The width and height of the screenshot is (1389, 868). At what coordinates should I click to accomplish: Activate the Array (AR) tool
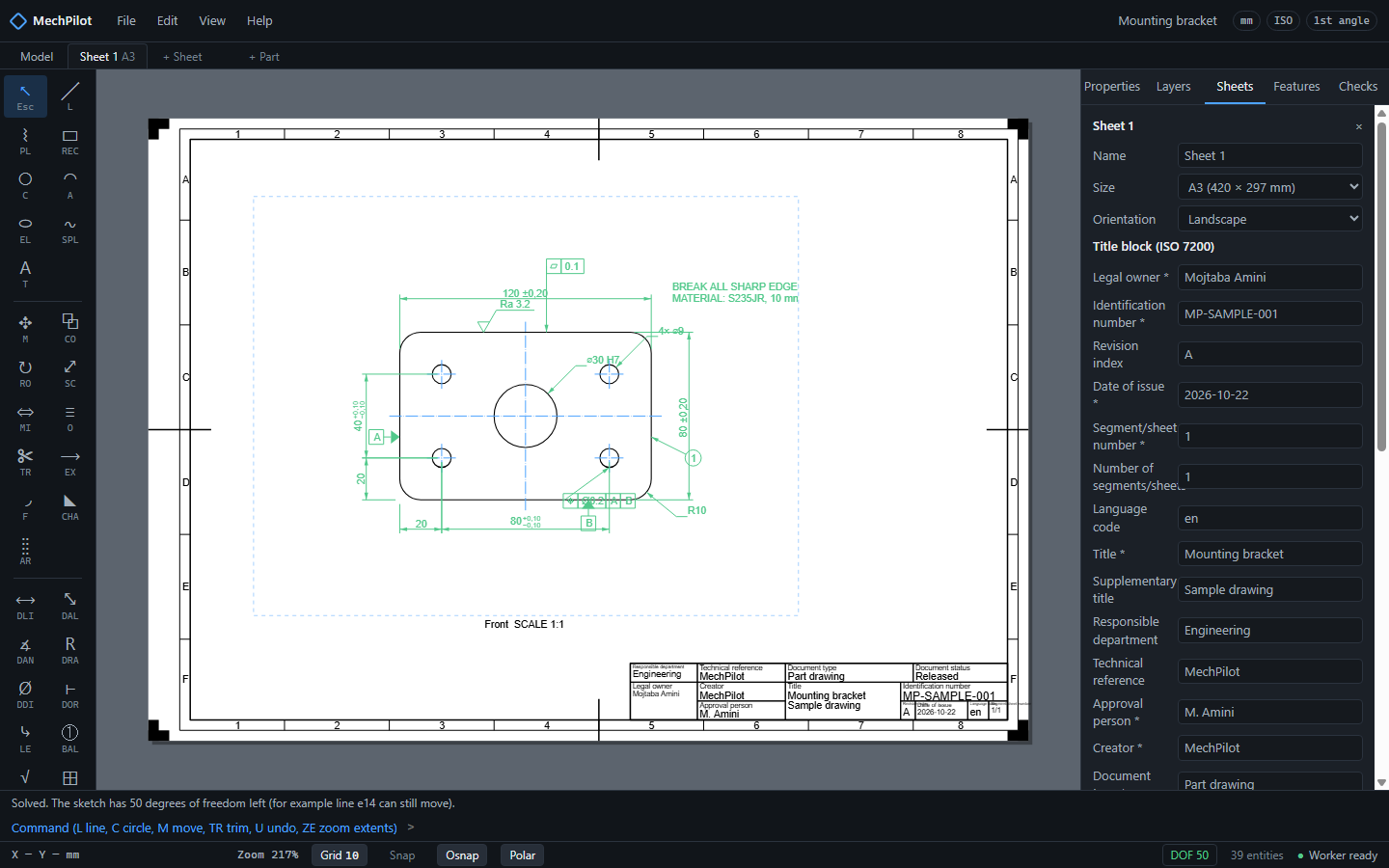(x=25, y=551)
